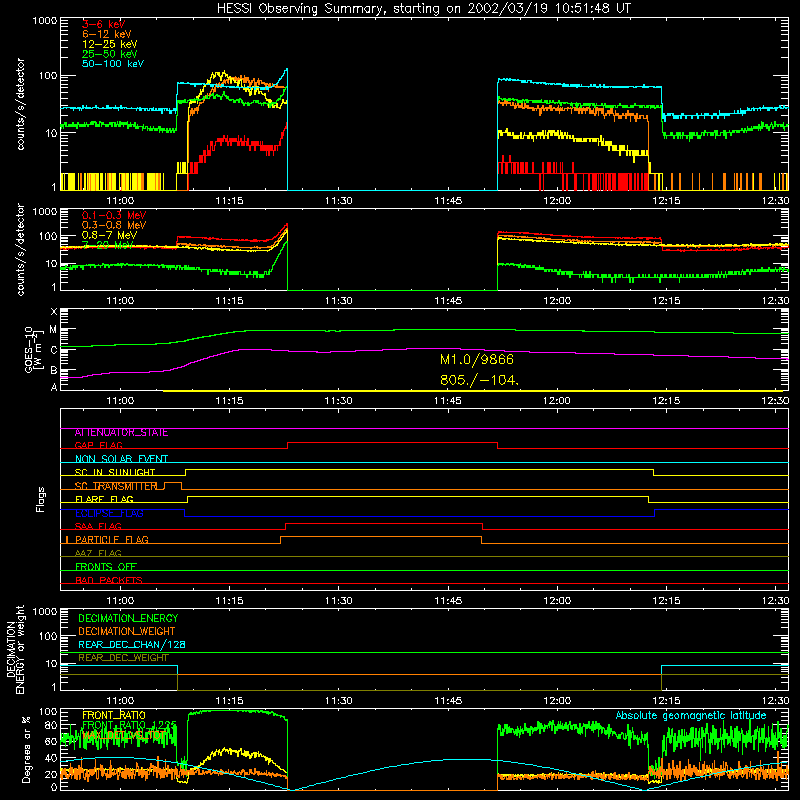This screenshot has height=800, width=800.
Task: Click the cyan 50-100 keV curve peak
Action: tap(287, 69)
